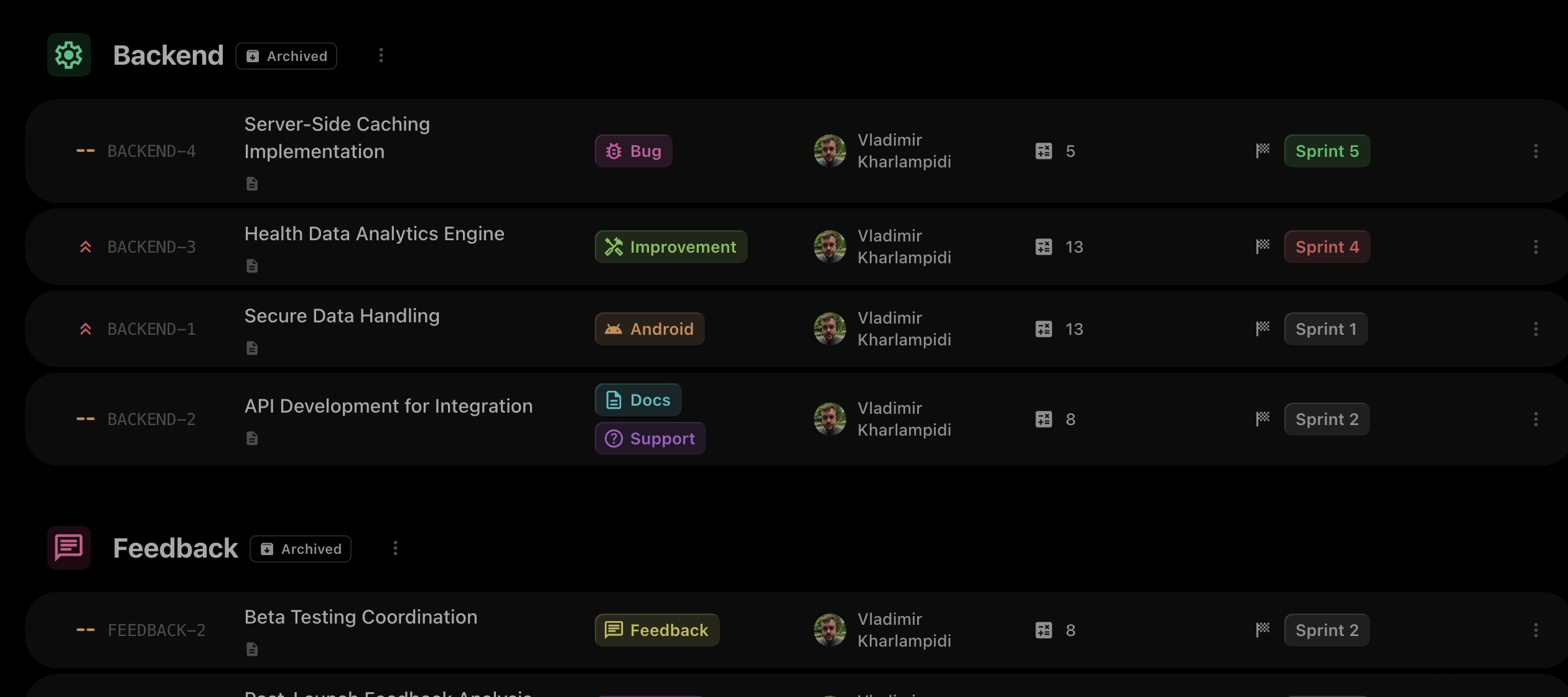Viewport: 1568px width, 697px height.
Task: Click Vladimir's avatar on the BACKEND-2 row
Action: [x=830, y=419]
